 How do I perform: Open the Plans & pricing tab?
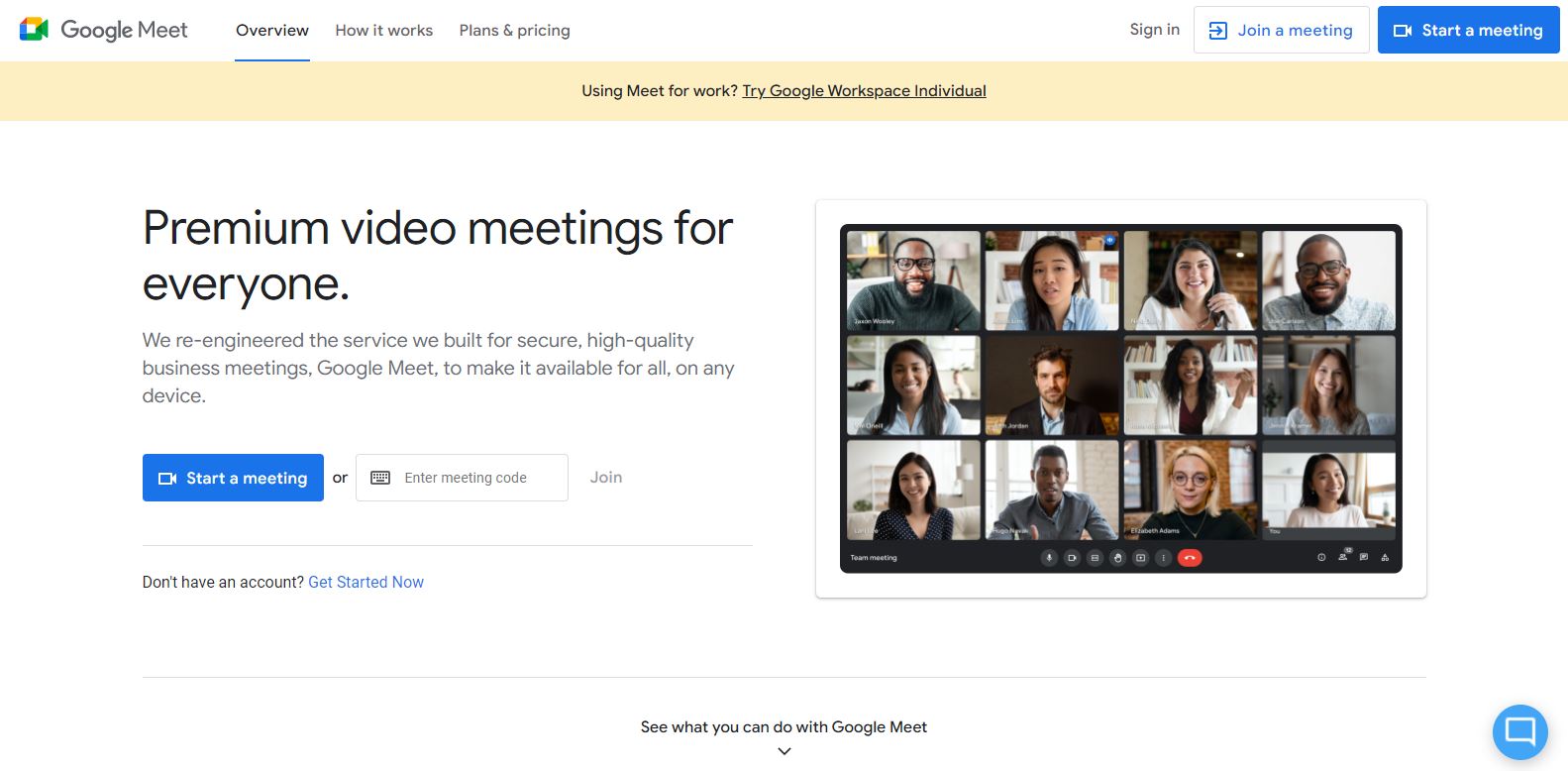pos(515,31)
